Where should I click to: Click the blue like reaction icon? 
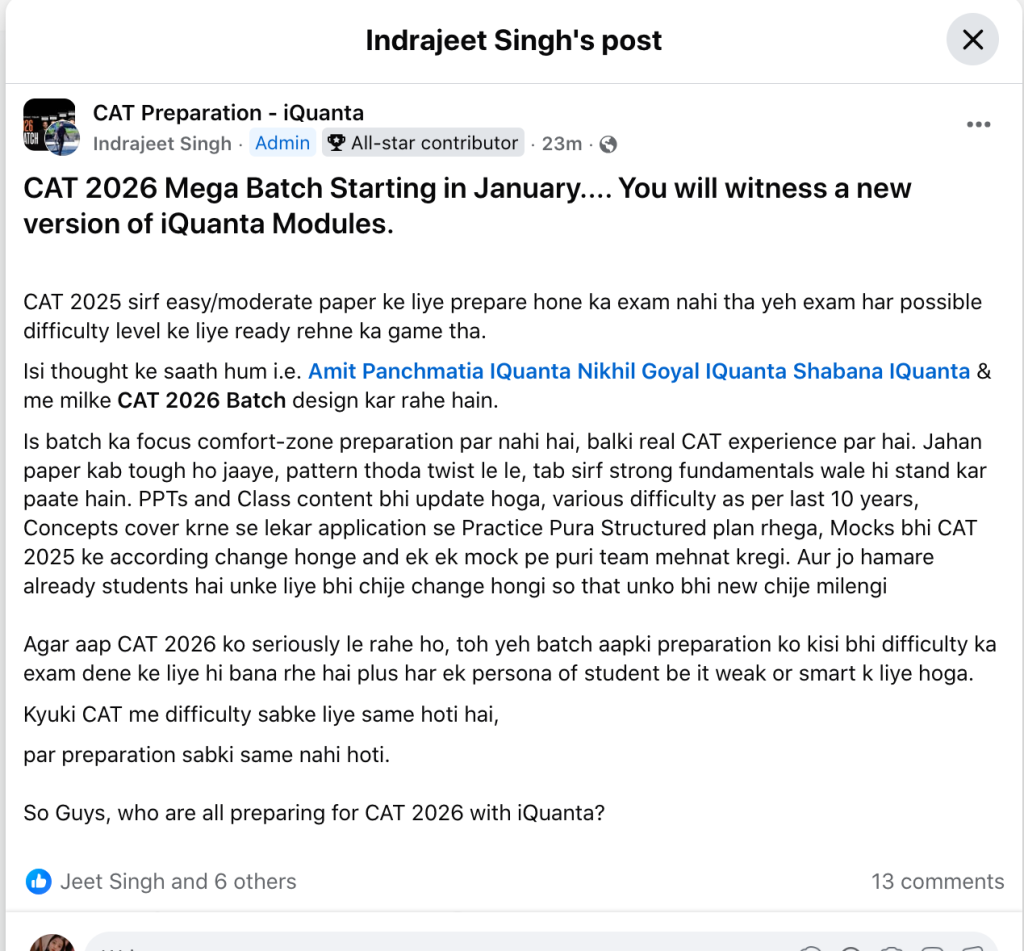pos(39,881)
